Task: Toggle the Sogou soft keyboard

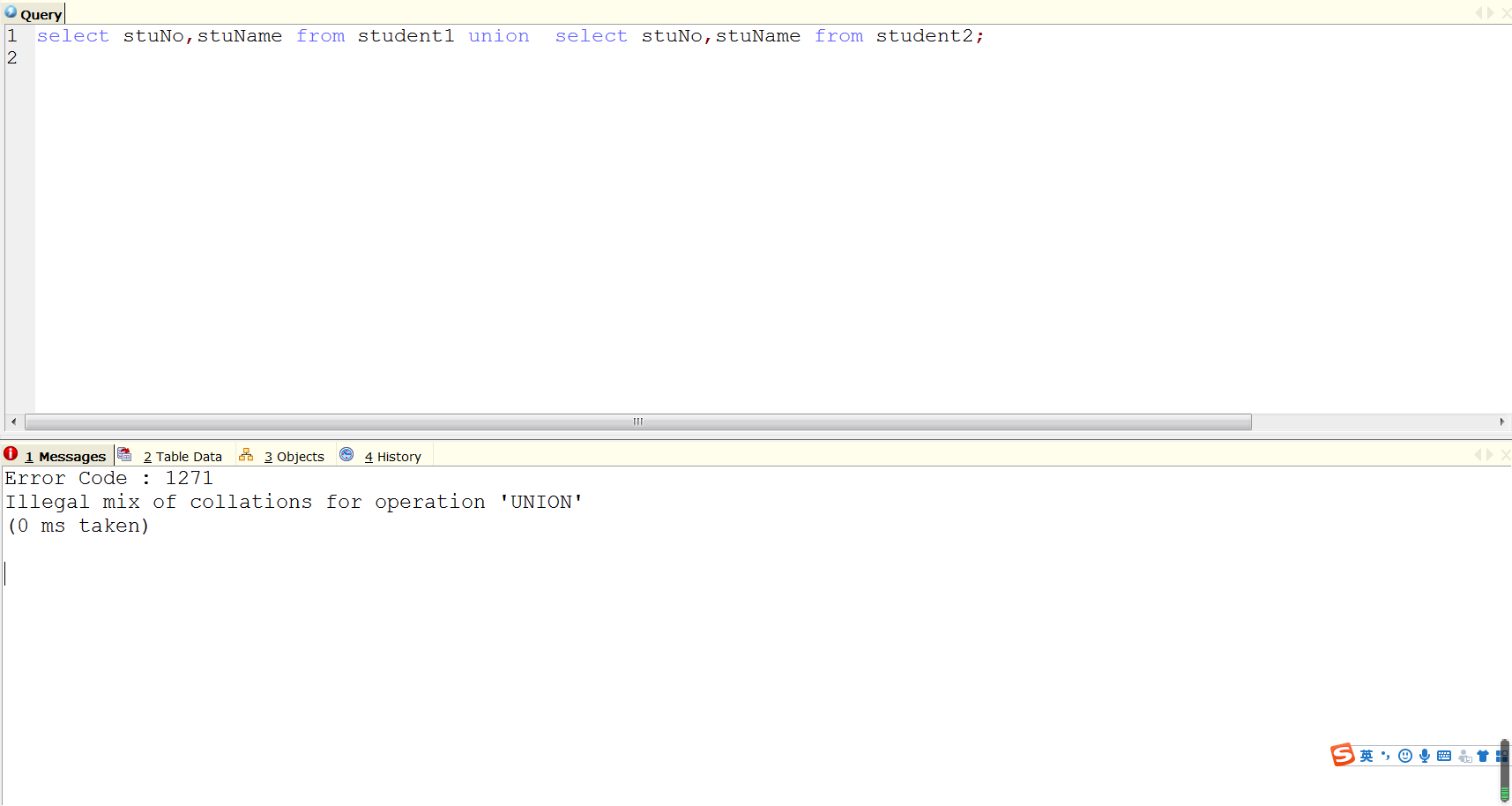Action: (1444, 756)
